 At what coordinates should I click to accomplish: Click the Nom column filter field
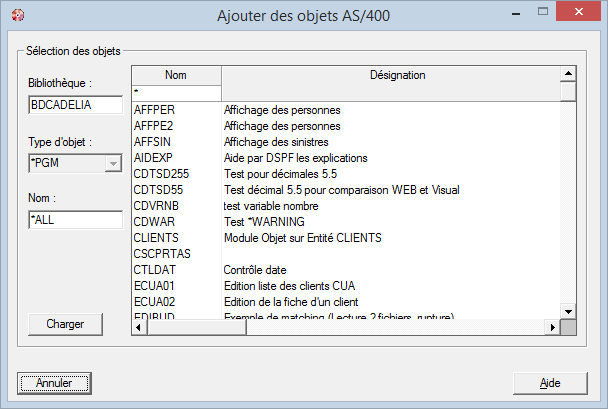click(x=176, y=92)
